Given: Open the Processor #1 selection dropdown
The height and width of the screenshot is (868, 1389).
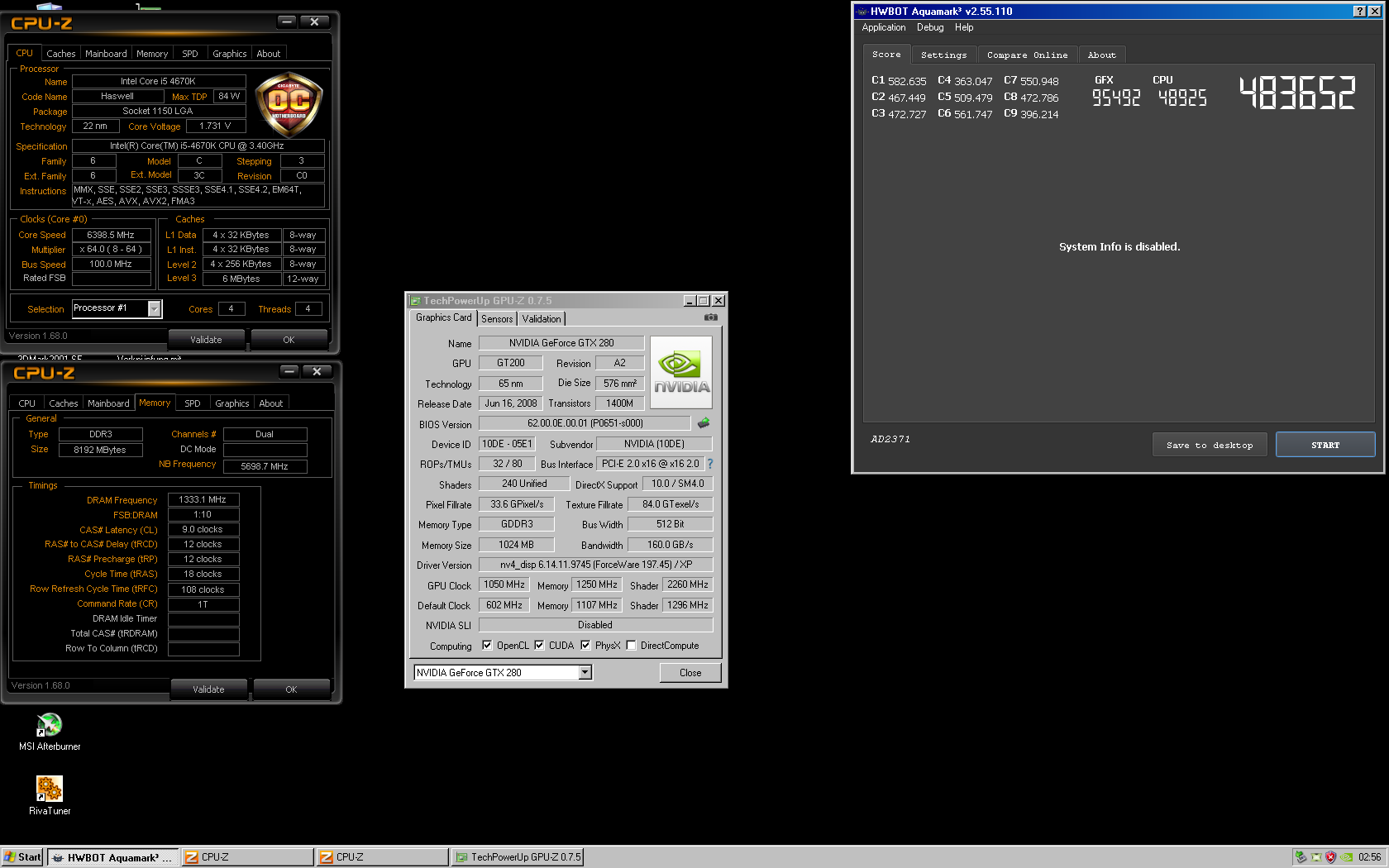Looking at the screenshot, I should (x=154, y=308).
